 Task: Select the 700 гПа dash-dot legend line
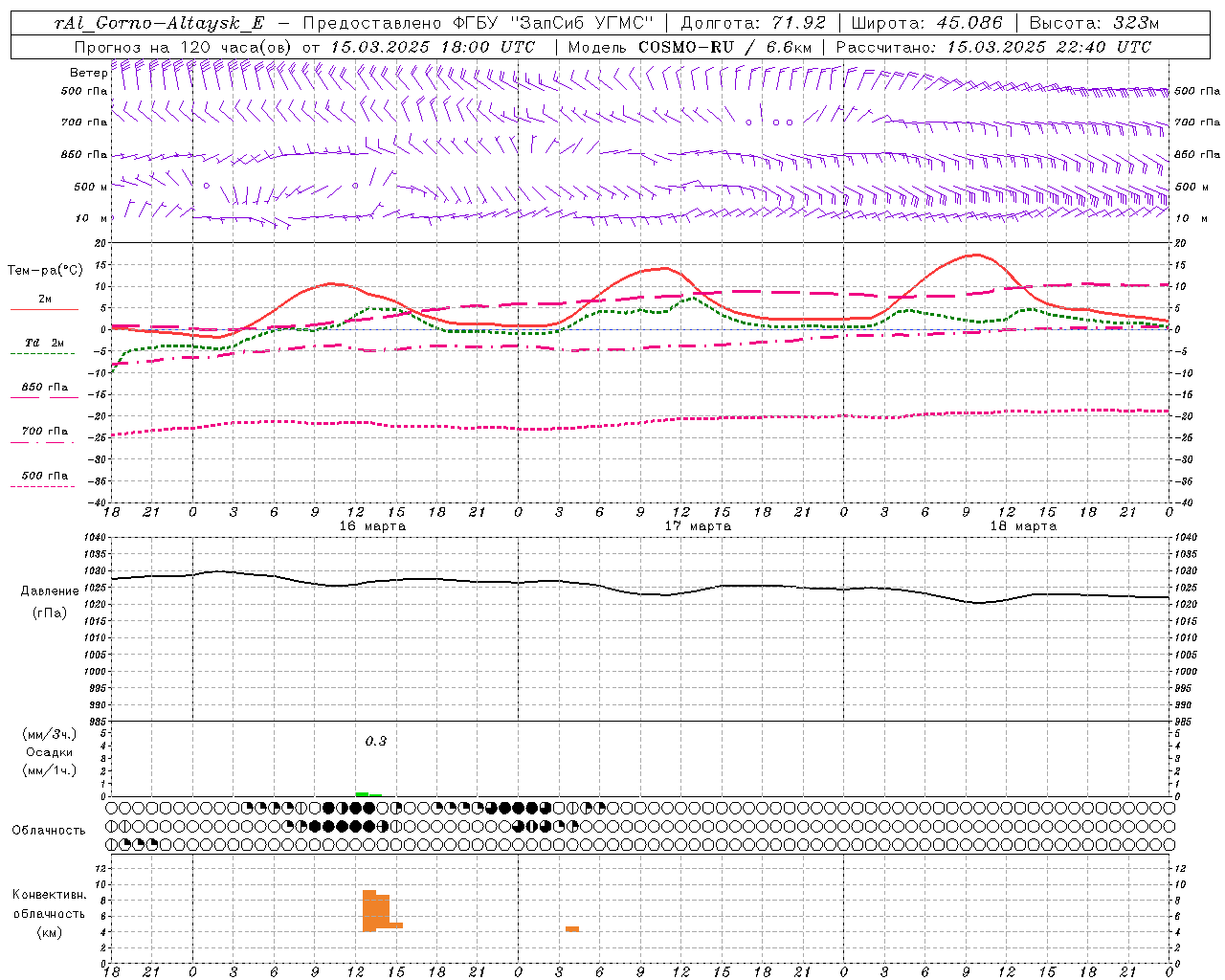tap(44, 441)
